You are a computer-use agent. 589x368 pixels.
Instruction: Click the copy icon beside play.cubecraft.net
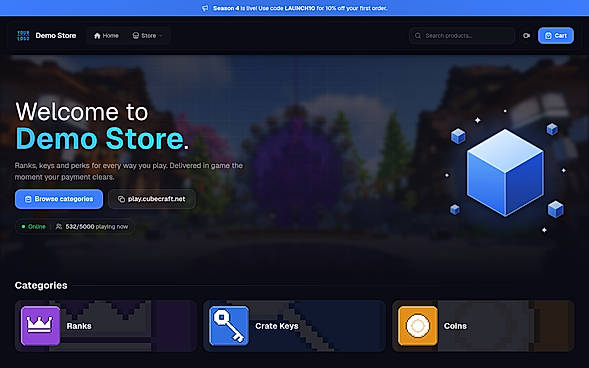click(121, 199)
